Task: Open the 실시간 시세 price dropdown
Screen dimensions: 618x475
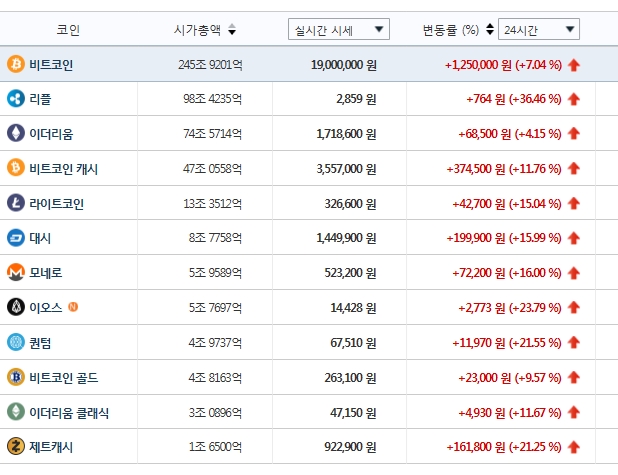Action: (338, 30)
